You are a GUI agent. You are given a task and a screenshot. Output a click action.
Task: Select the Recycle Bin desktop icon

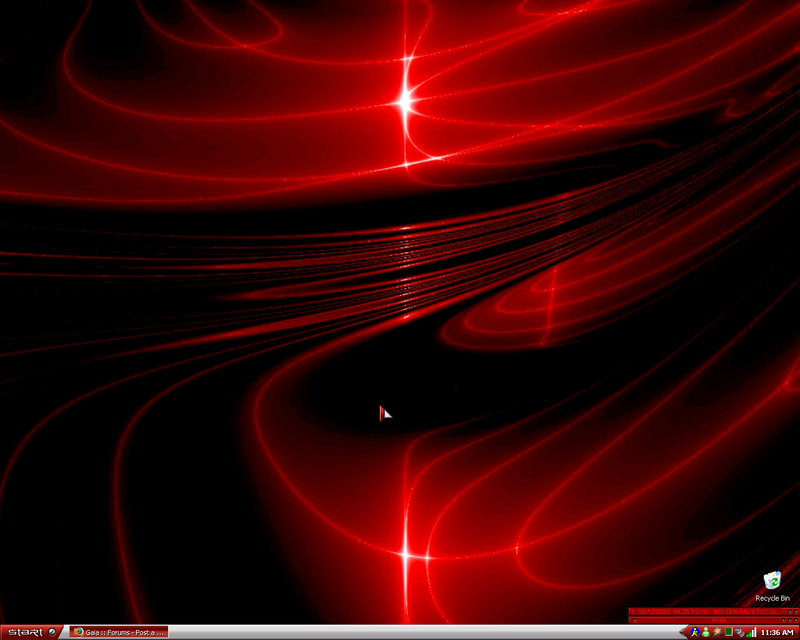(x=771, y=582)
